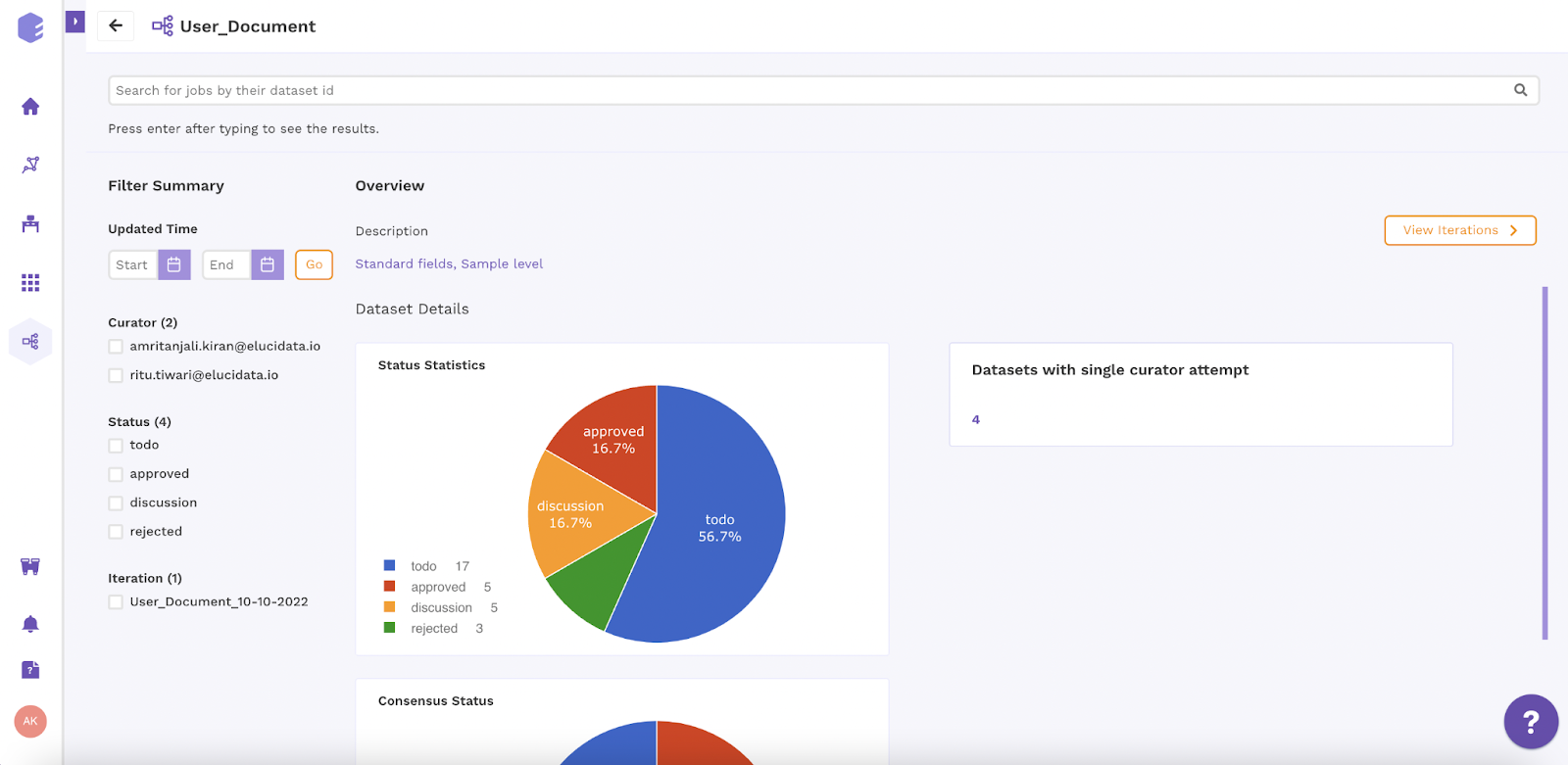
Task: Go back using the arrow button
Action: 116,26
